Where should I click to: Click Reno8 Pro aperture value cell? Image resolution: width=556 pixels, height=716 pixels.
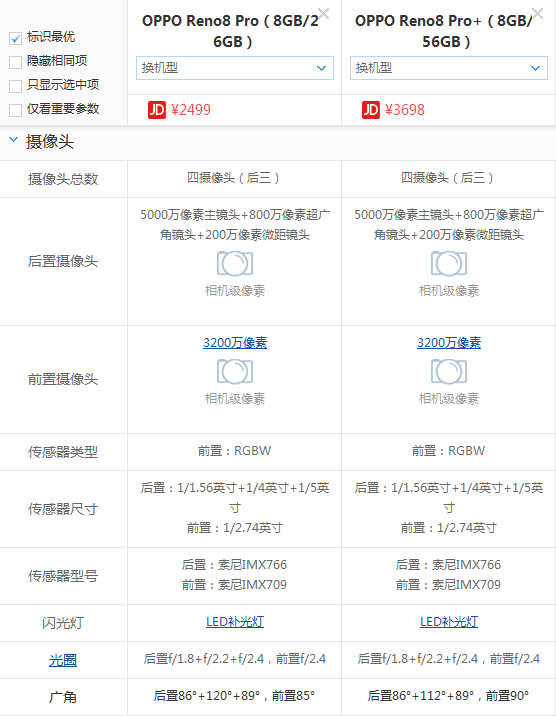click(x=235, y=659)
